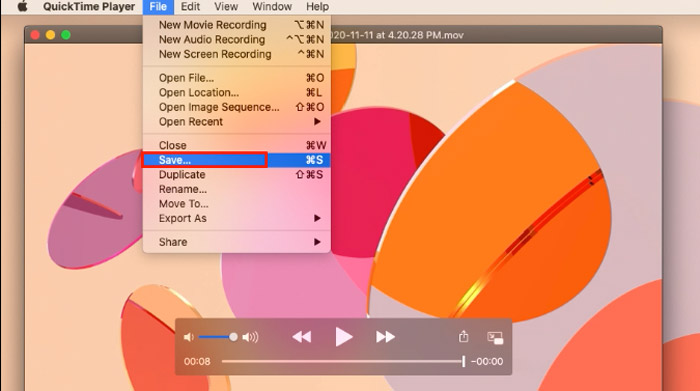Viewport: 700px width, 391px height.
Task: Open the Help menu
Action: [317, 7]
